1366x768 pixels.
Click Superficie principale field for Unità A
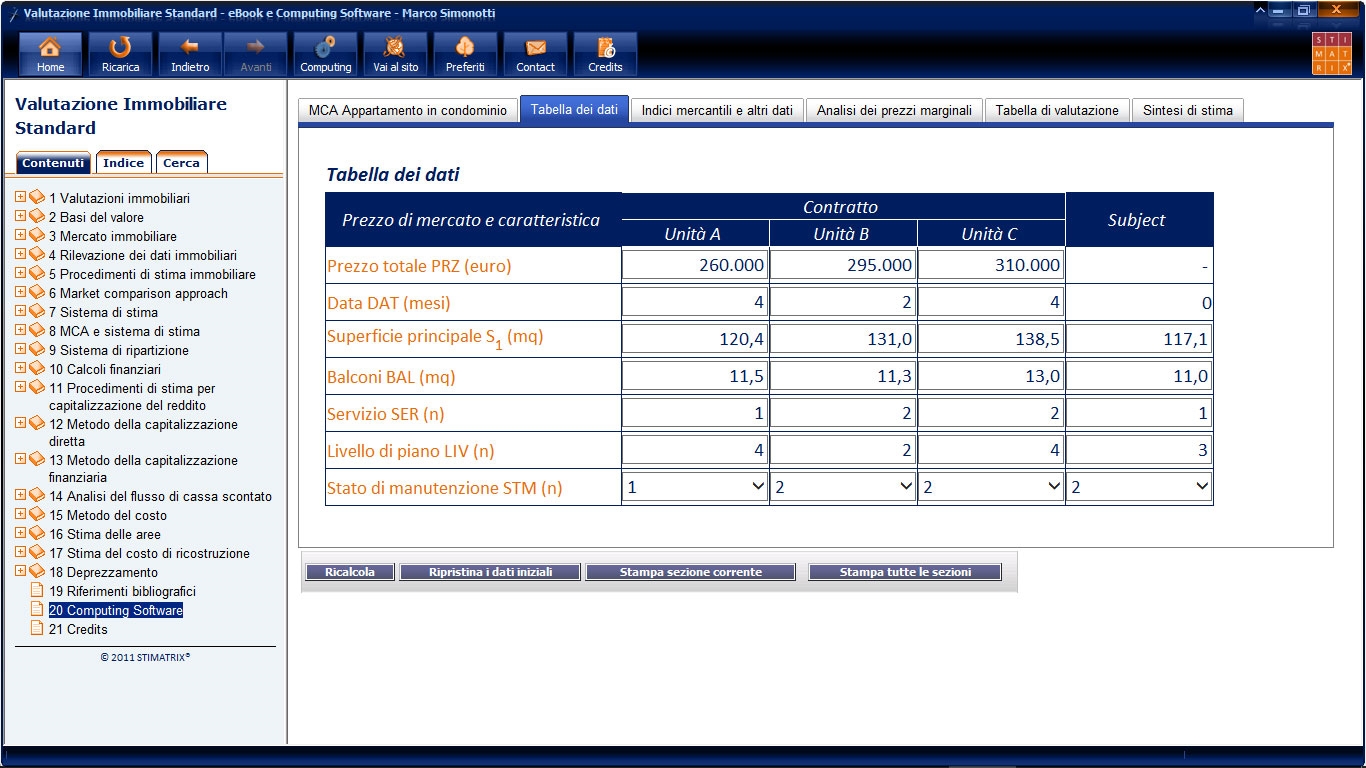coord(695,339)
